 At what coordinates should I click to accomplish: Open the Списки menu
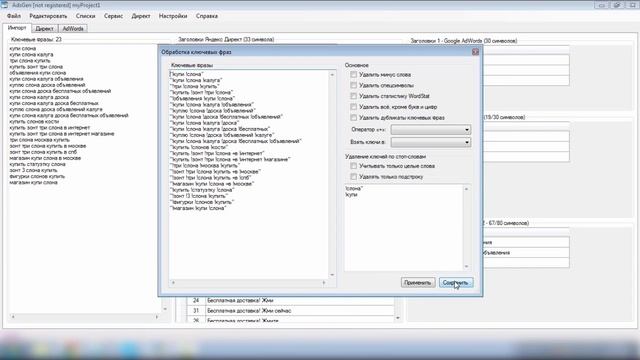coord(86,16)
